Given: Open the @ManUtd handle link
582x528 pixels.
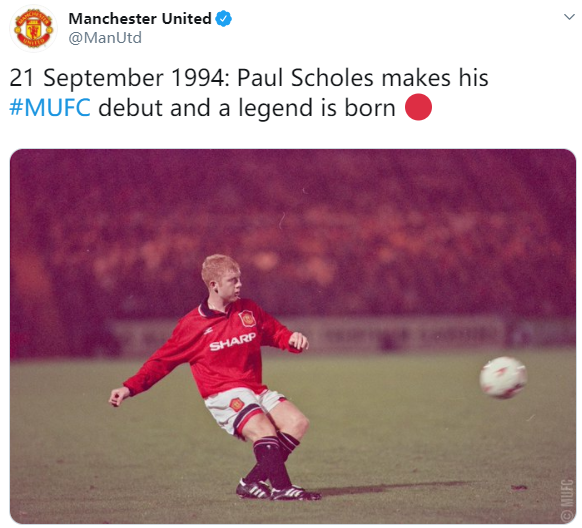Looking at the screenshot, I should 105,38.
